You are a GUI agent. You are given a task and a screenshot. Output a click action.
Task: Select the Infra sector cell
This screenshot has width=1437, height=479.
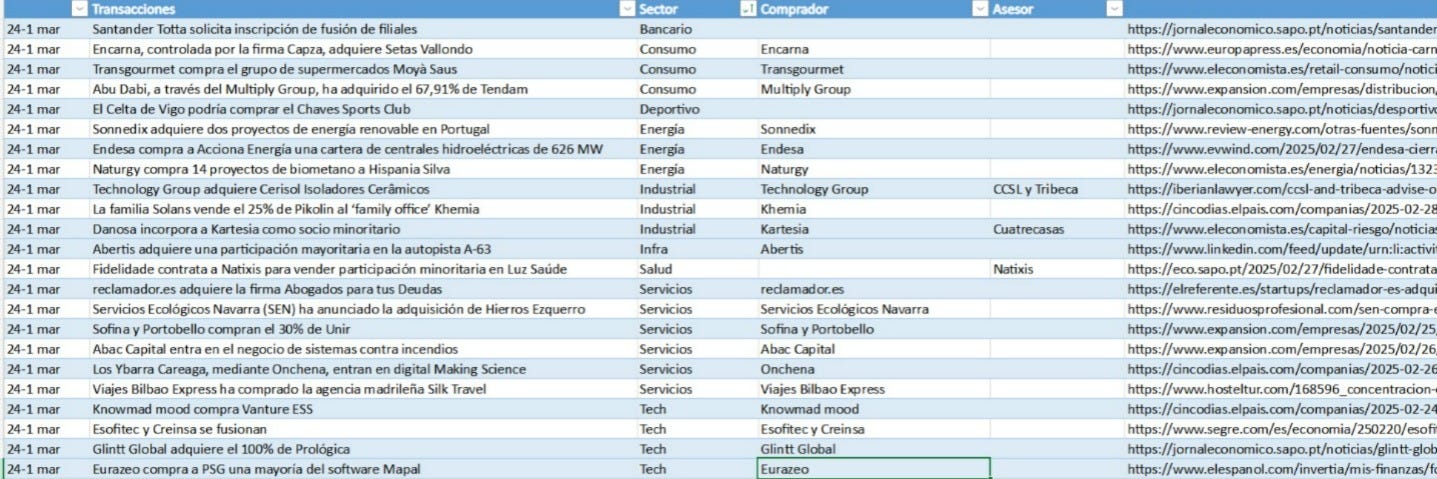tap(696, 249)
